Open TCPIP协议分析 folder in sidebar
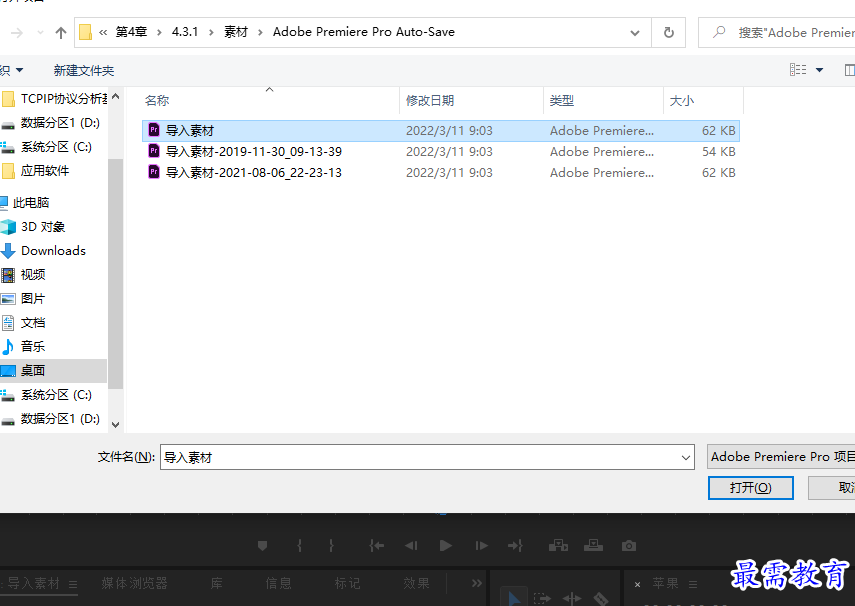The image size is (855, 606). (x=55, y=99)
